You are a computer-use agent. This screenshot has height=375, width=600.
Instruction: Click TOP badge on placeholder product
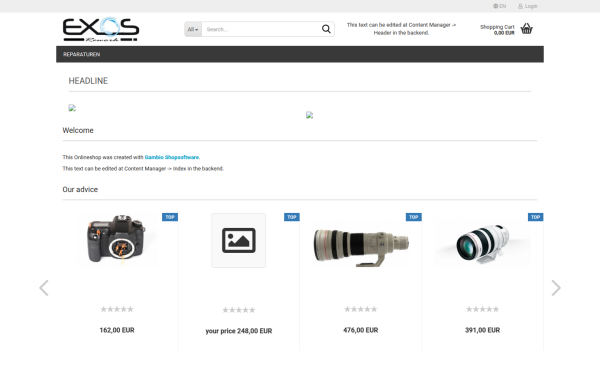pyautogui.click(x=292, y=217)
